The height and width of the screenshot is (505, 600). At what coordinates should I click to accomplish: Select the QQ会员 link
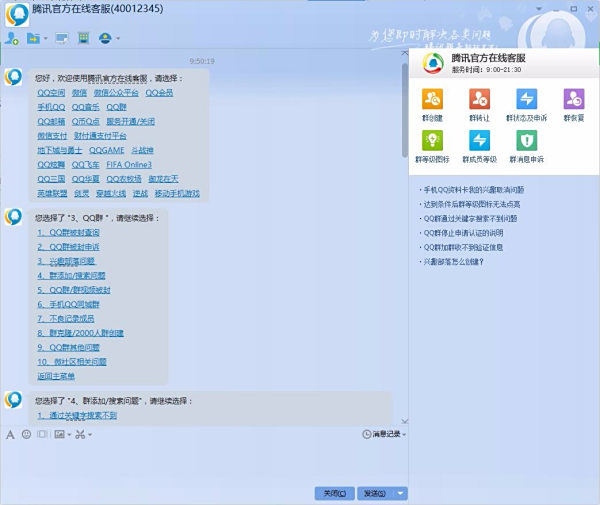coord(159,93)
